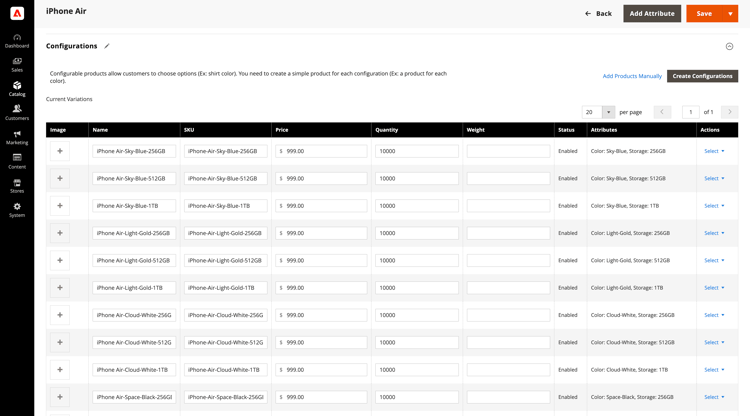Viewport: 750px width, 416px height.
Task: Click the iPhone Air page title
Action: pos(66,11)
